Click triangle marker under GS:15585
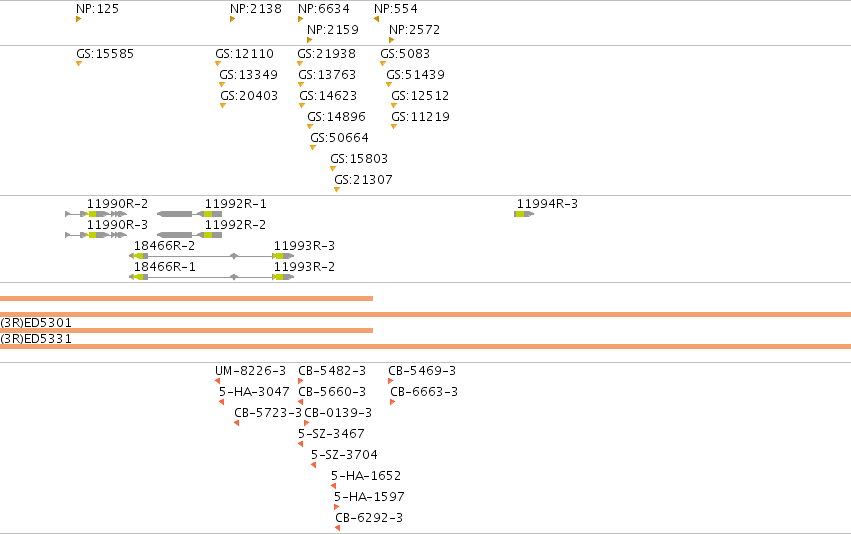 [x=79, y=64]
